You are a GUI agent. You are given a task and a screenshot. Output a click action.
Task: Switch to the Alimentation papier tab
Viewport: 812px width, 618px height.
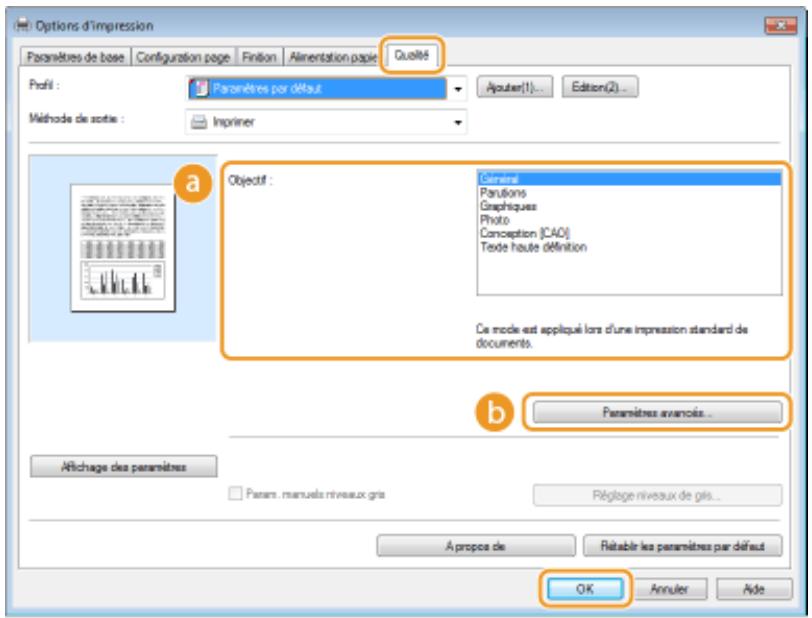(x=333, y=57)
